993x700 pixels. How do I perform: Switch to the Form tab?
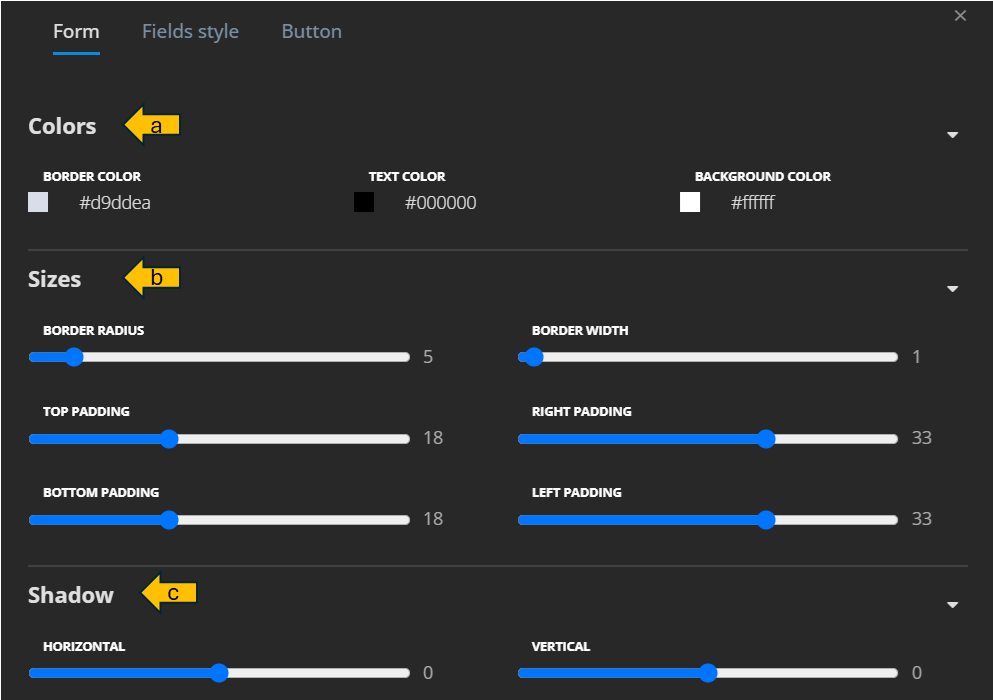pos(76,31)
